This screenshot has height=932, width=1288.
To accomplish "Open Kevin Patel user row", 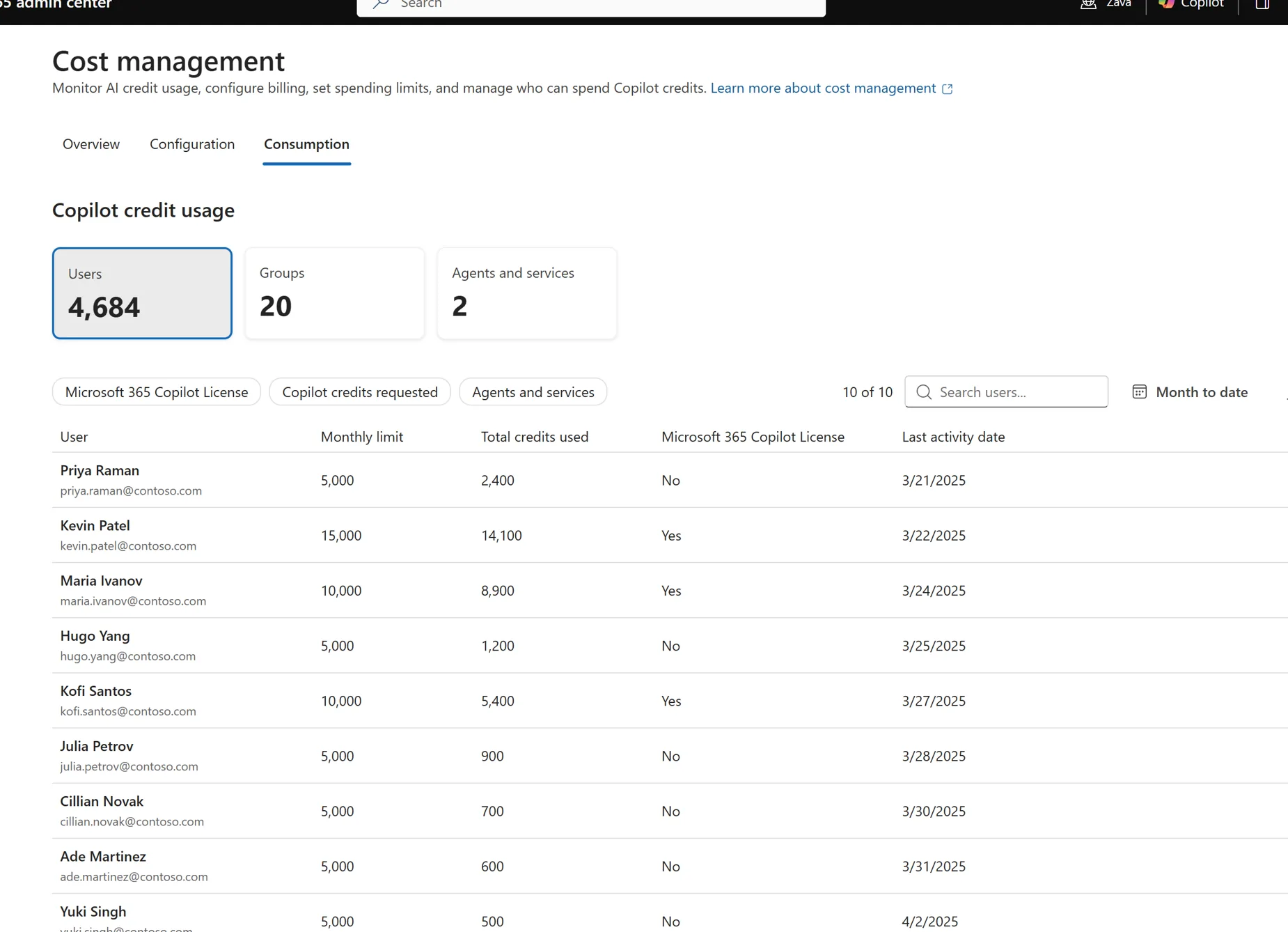I will [x=670, y=535].
